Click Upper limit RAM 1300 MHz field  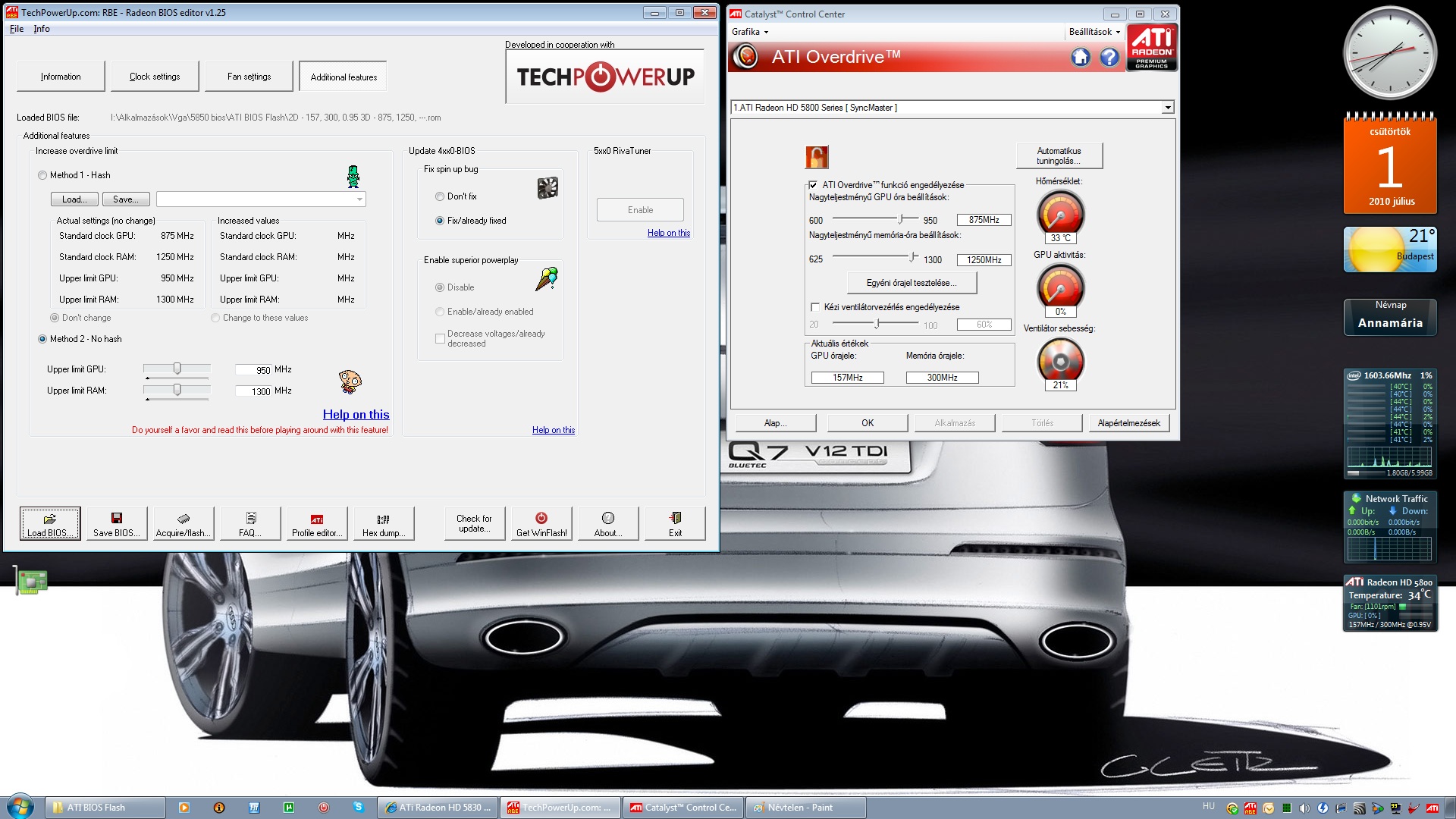click(x=254, y=391)
